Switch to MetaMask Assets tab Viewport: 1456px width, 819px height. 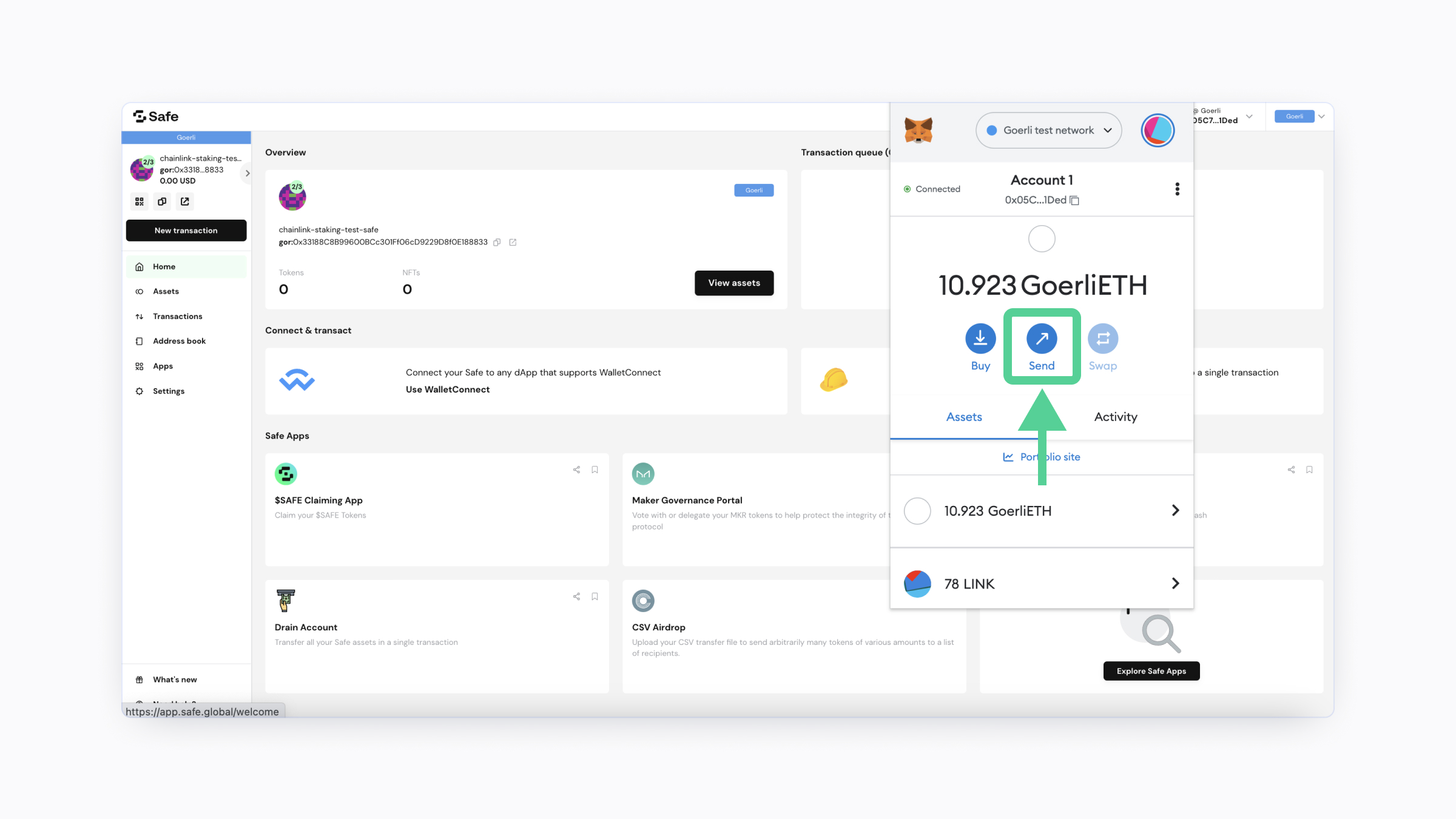tap(963, 417)
